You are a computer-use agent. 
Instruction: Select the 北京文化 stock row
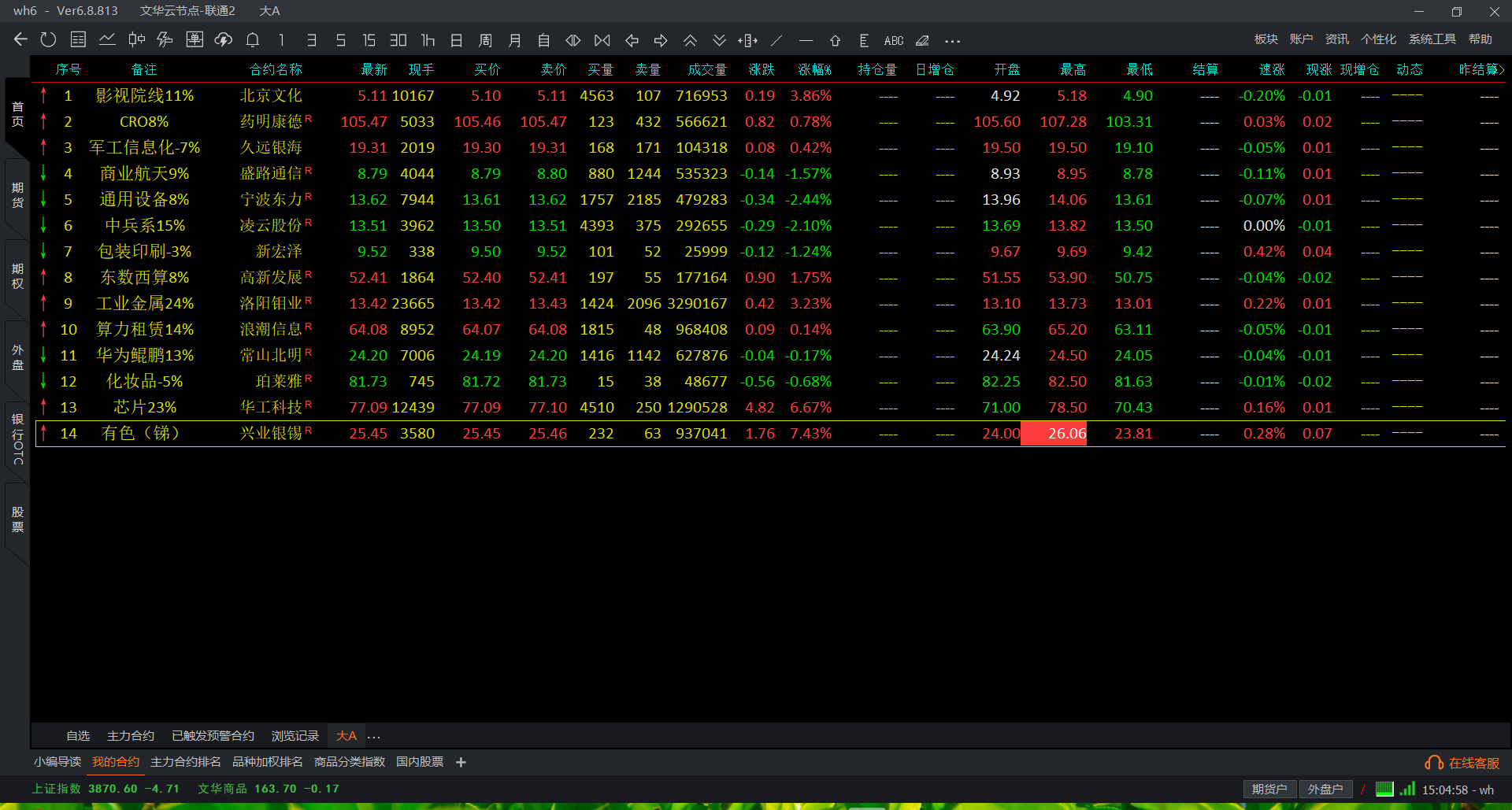[x=769, y=95]
